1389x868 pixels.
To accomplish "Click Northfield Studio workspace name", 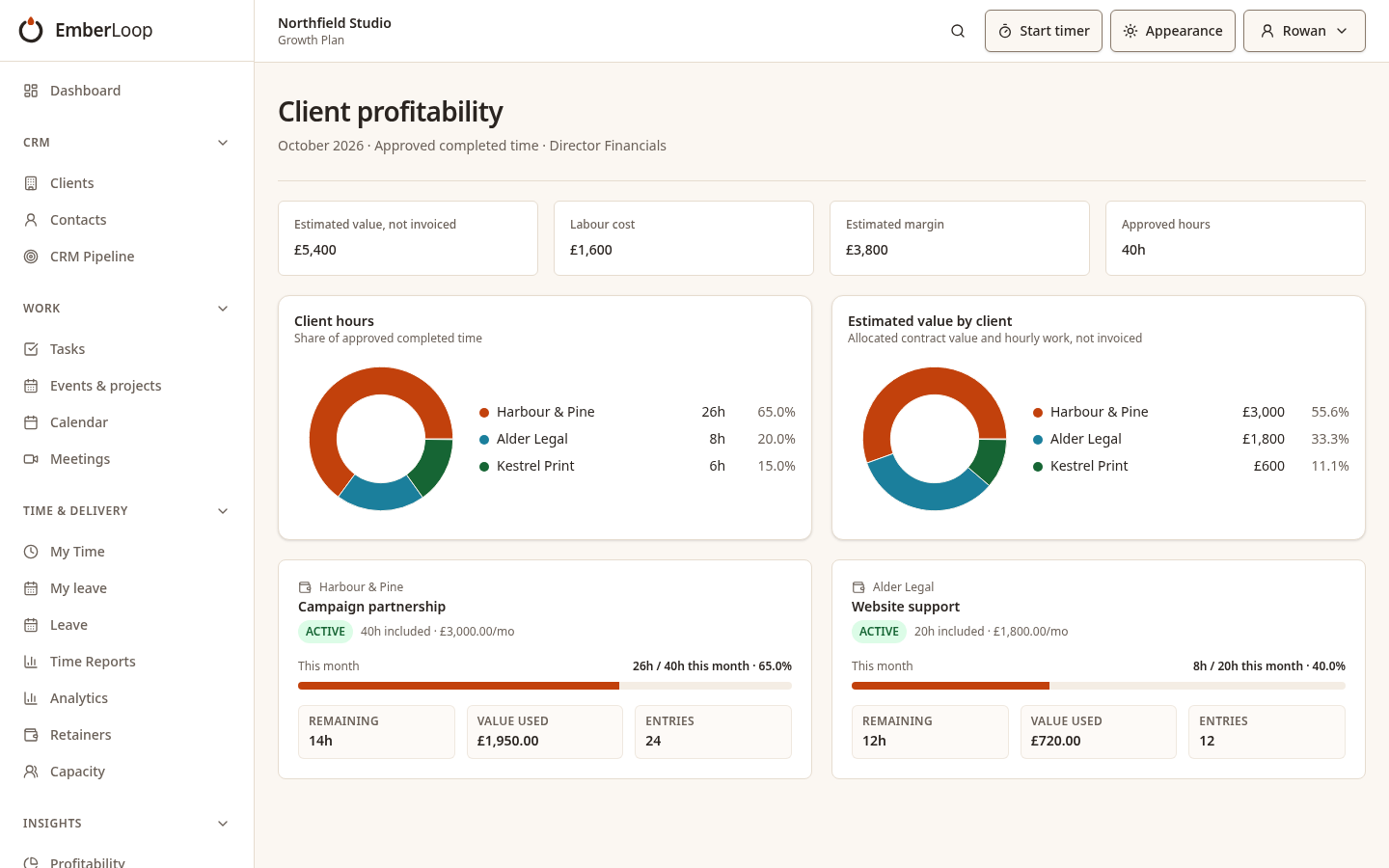I will (335, 23).
